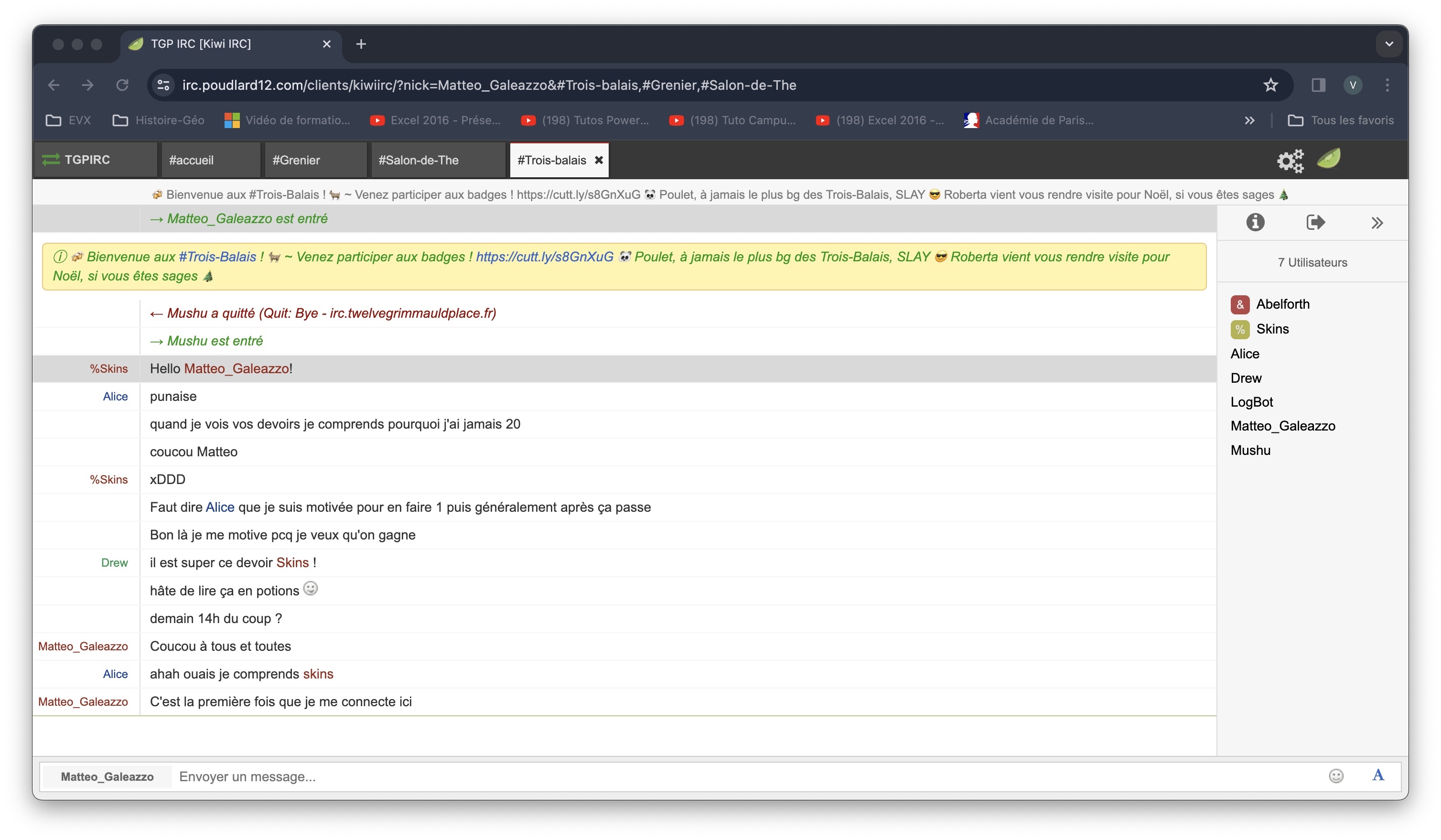Close the #Trois-balais channel tab
Screen dimensions: 1441x840
coord(599,160)
